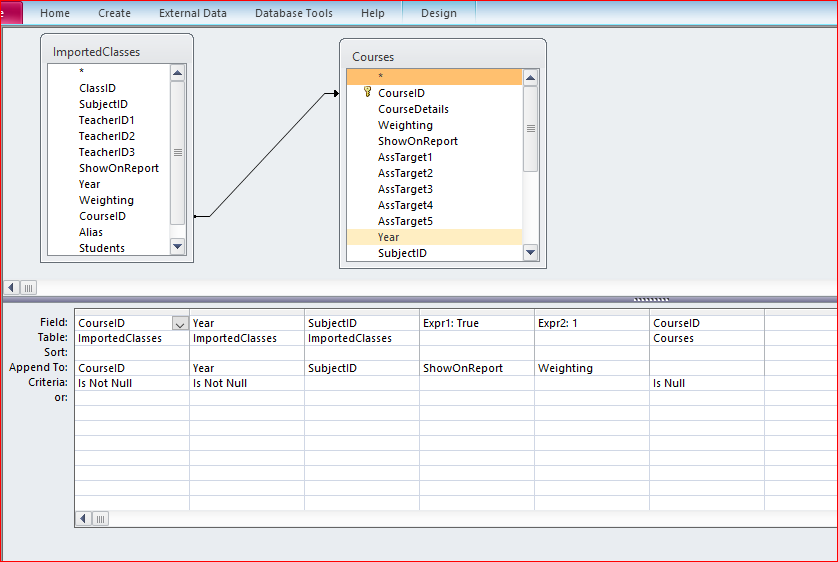
Task: Select AssTarget3 field
Action: (434, 189)
